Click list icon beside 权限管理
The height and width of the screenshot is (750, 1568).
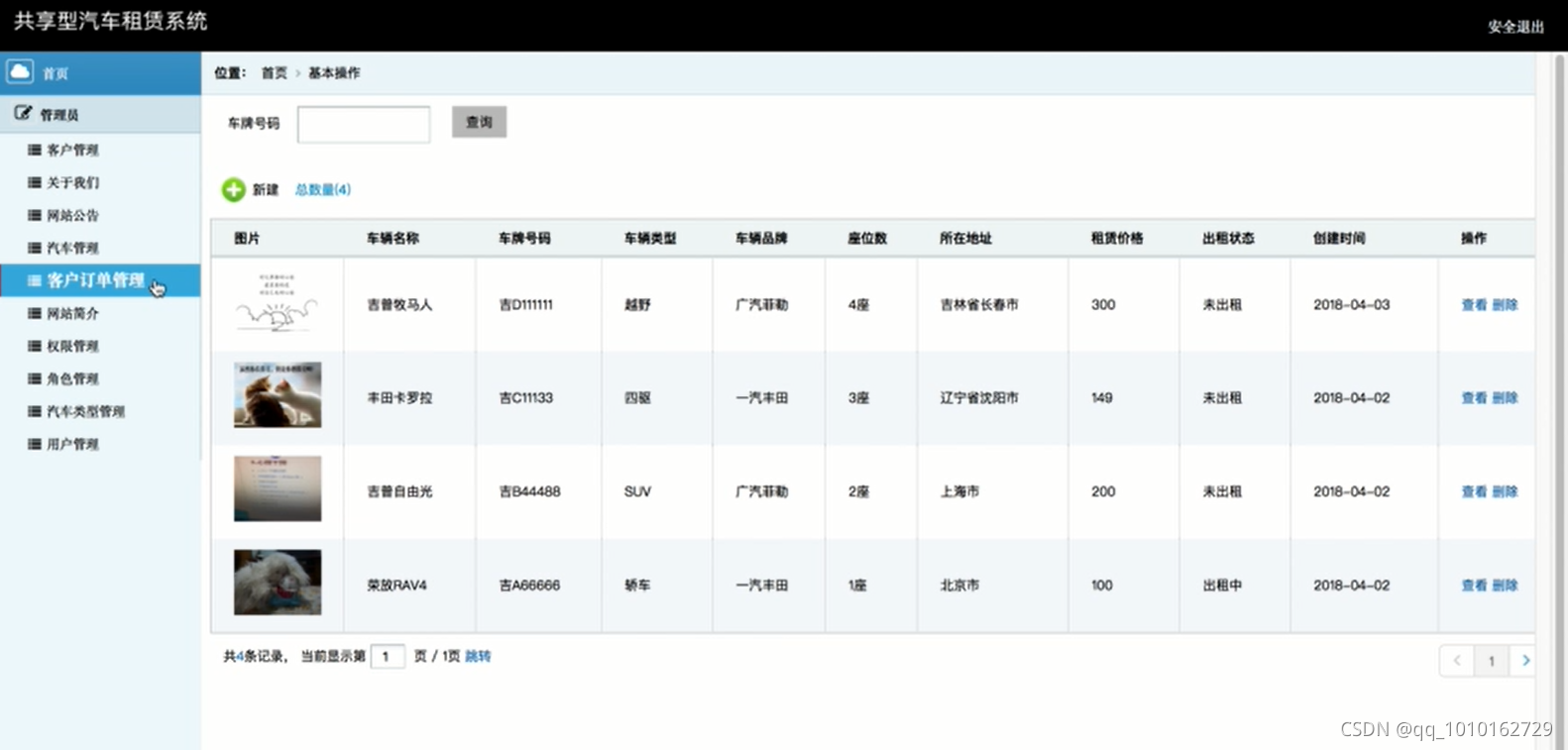(35, 346)
